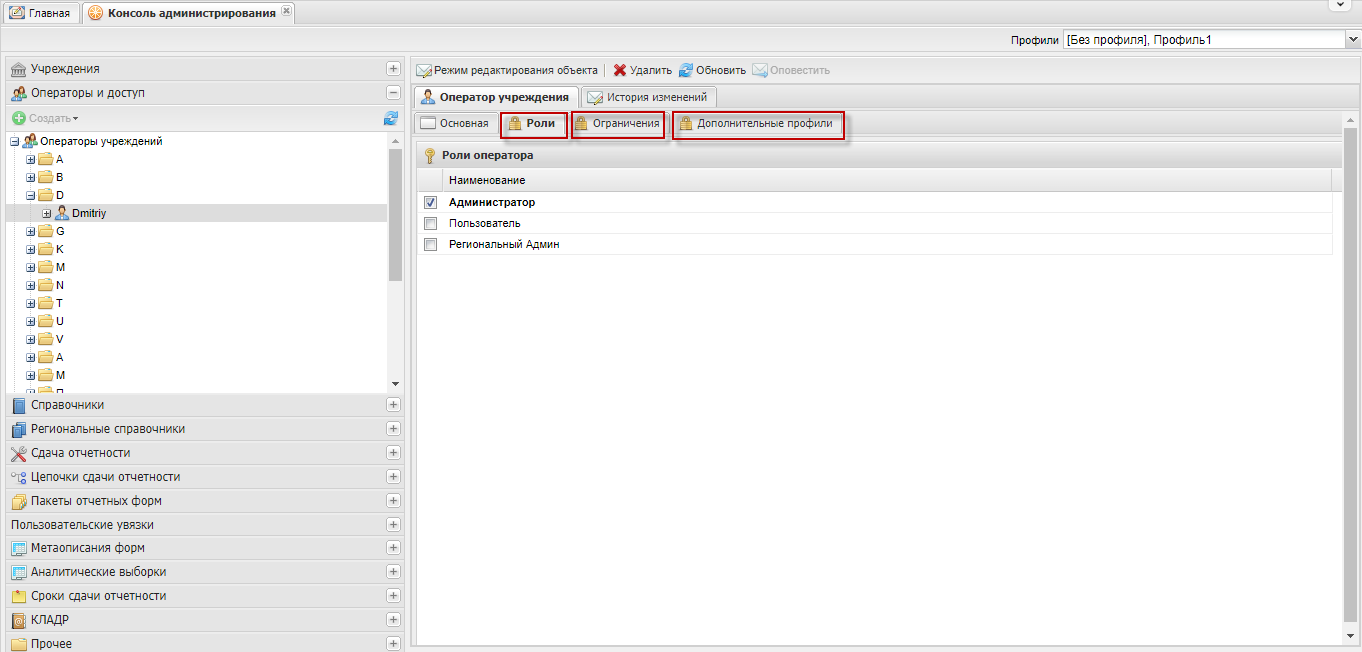Open the Ограничения tab
Image resolution: width=1362 pixels, height=652 pixels.
coord(618,124)
